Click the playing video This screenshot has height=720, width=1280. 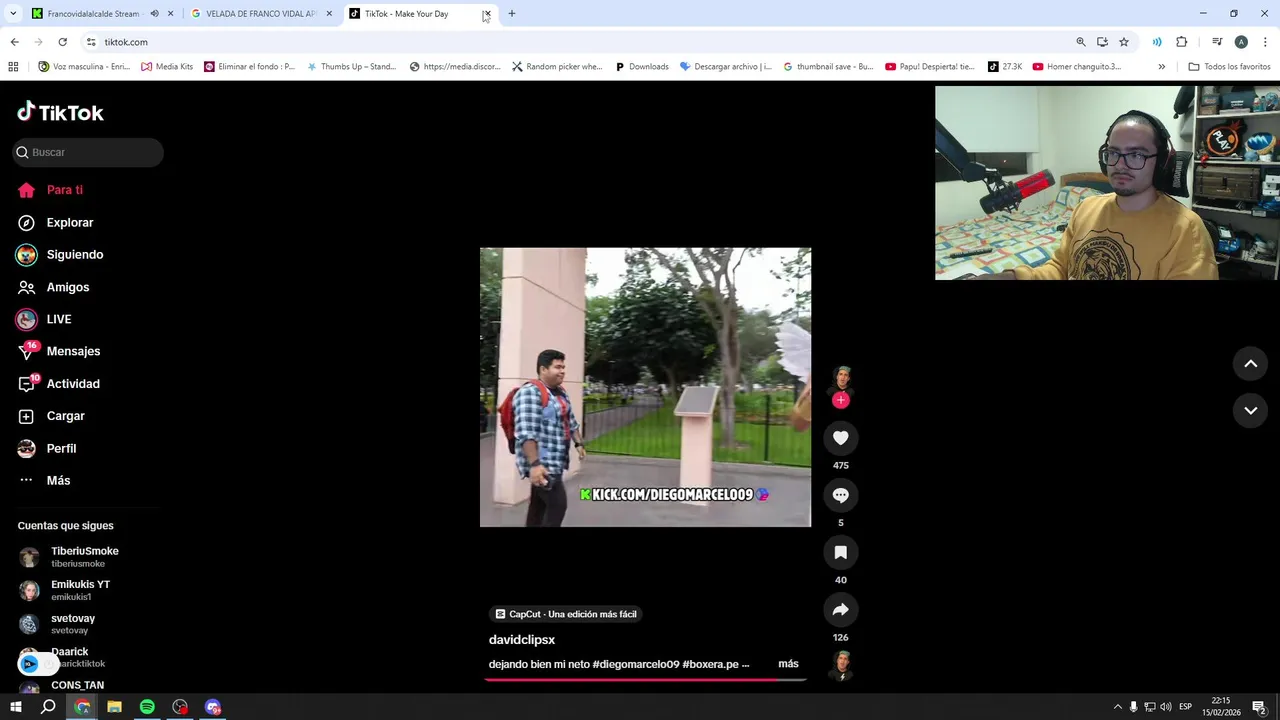[645, 387]
